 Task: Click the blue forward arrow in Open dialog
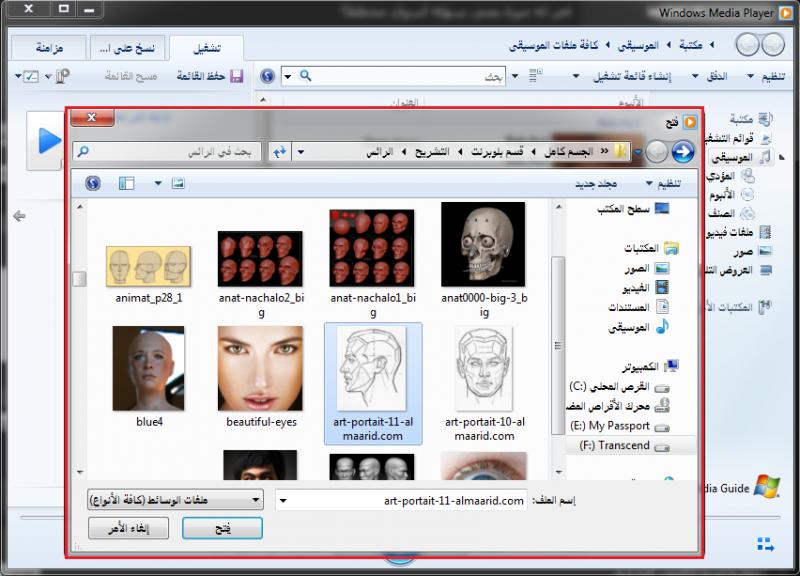tap(683, 152)
